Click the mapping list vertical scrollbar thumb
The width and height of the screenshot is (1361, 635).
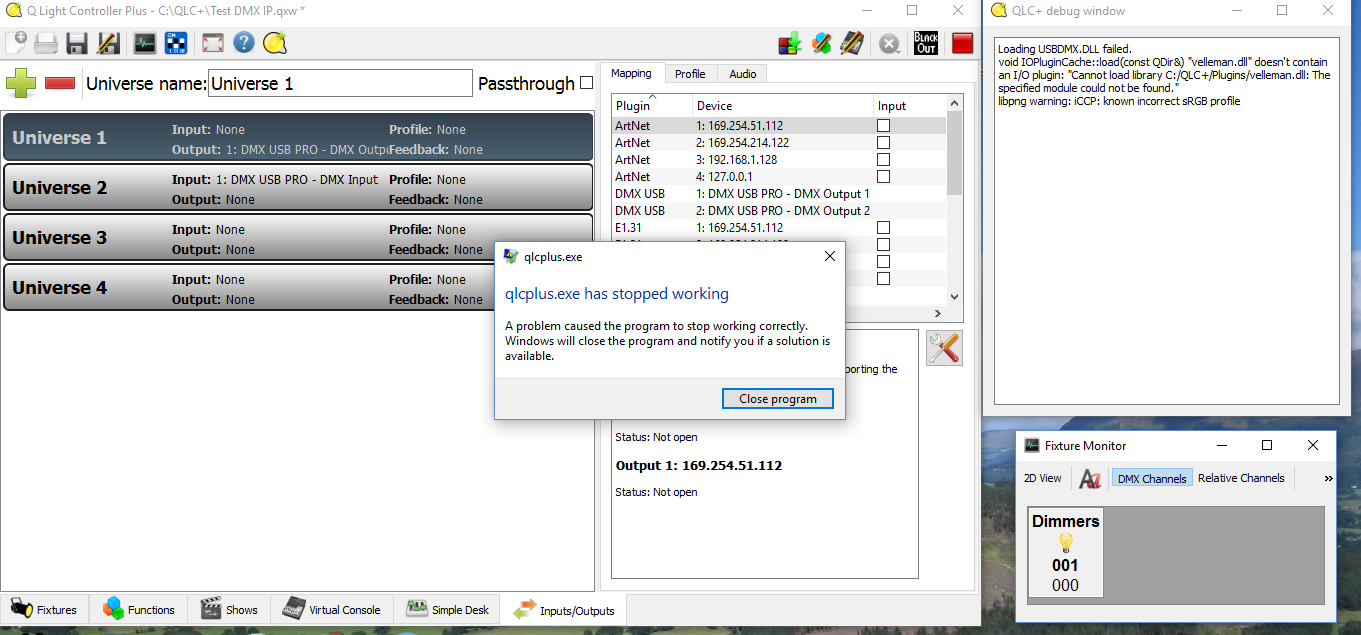954,152
